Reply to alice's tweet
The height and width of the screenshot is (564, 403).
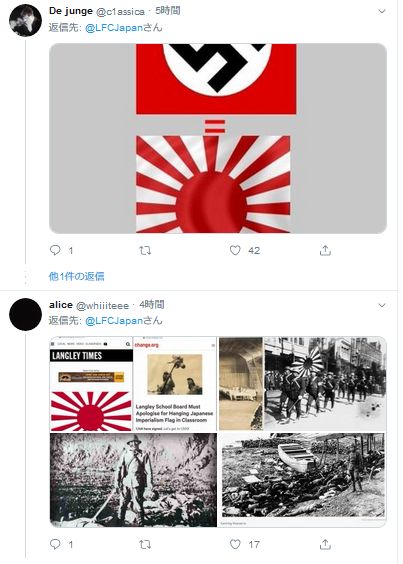[55, 544]
